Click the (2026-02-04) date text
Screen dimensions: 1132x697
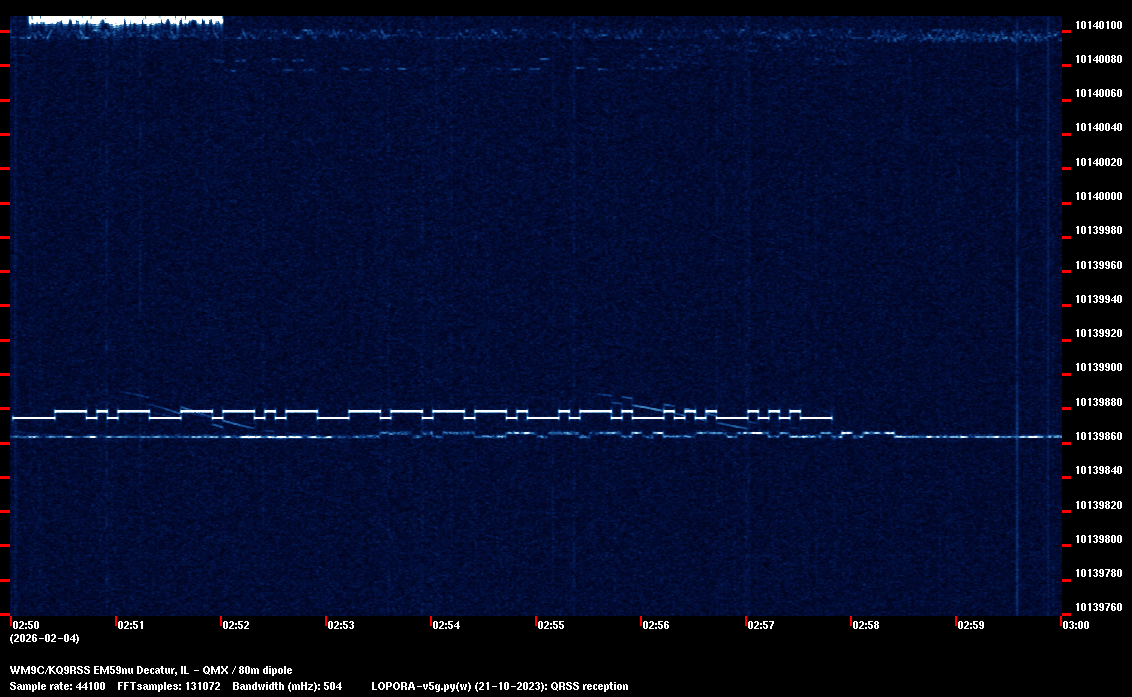[x=44, y=638]
